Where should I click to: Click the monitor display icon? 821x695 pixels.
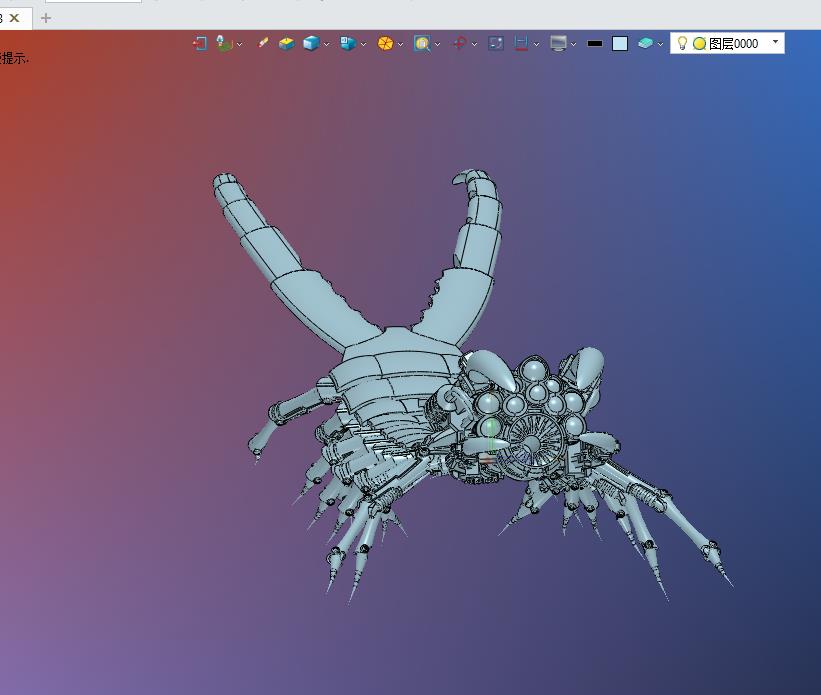[558, 44]
